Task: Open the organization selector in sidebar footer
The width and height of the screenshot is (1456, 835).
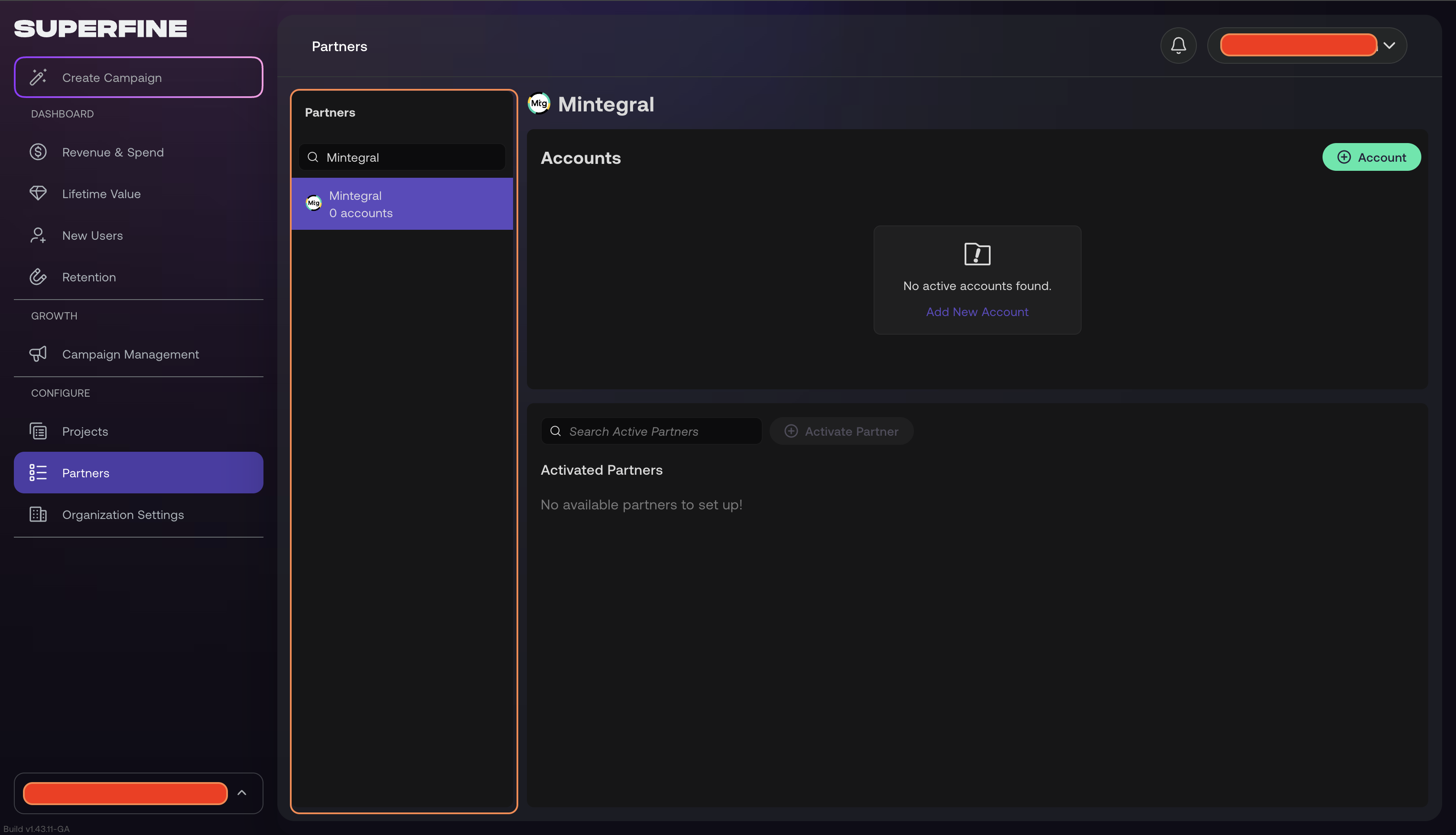Action: (x=138, y=793)
